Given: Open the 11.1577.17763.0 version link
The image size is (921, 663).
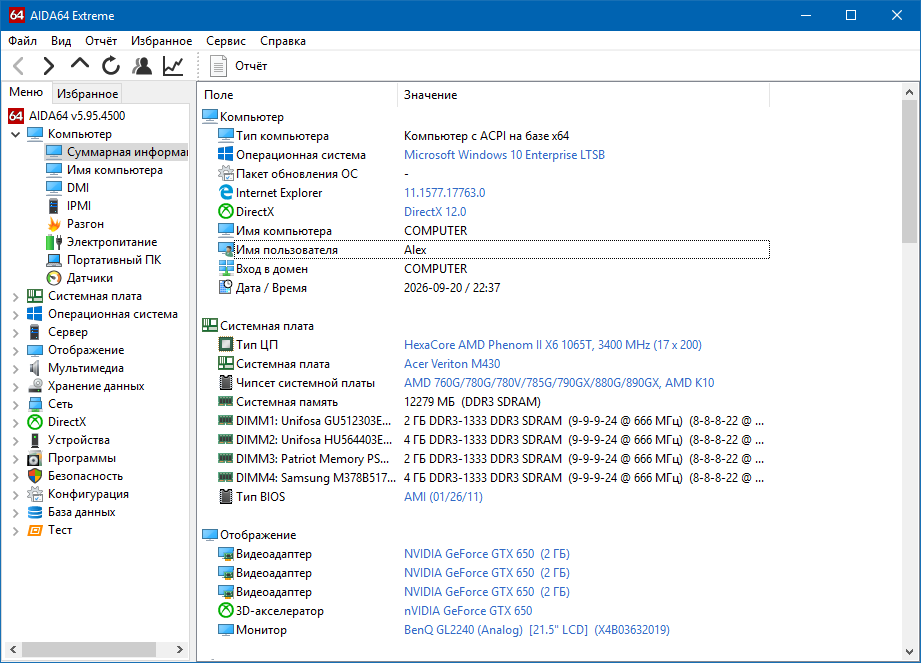Looking at the screenshot, I should coord(445,193).
